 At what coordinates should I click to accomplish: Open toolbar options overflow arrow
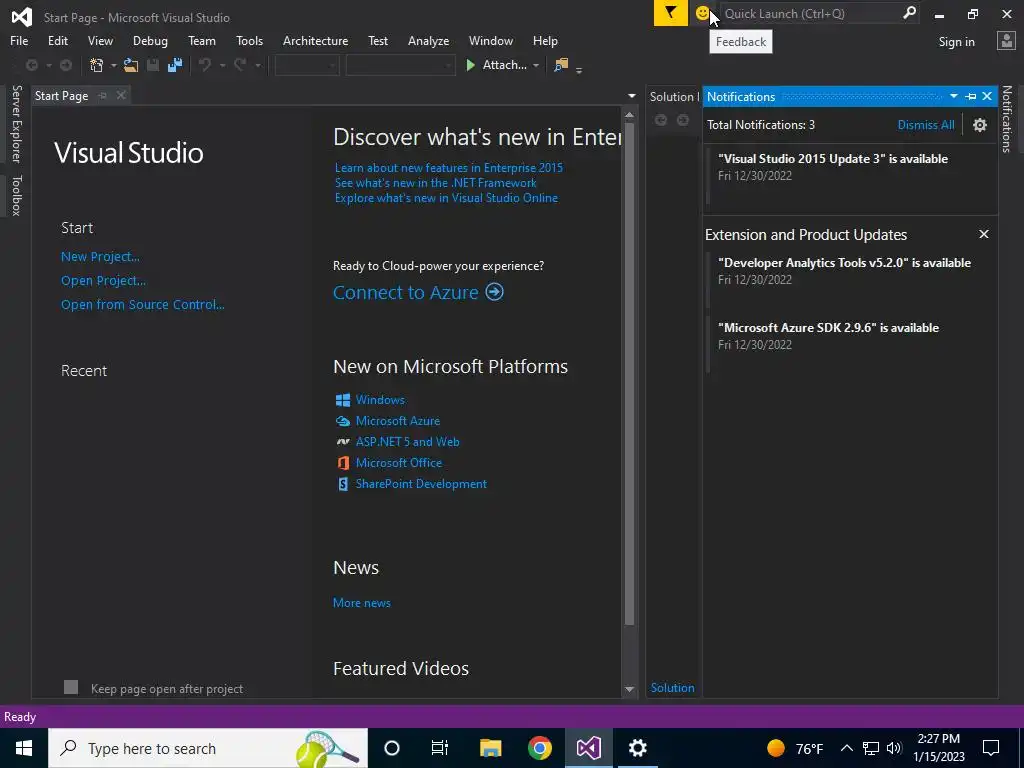(579, 69)
